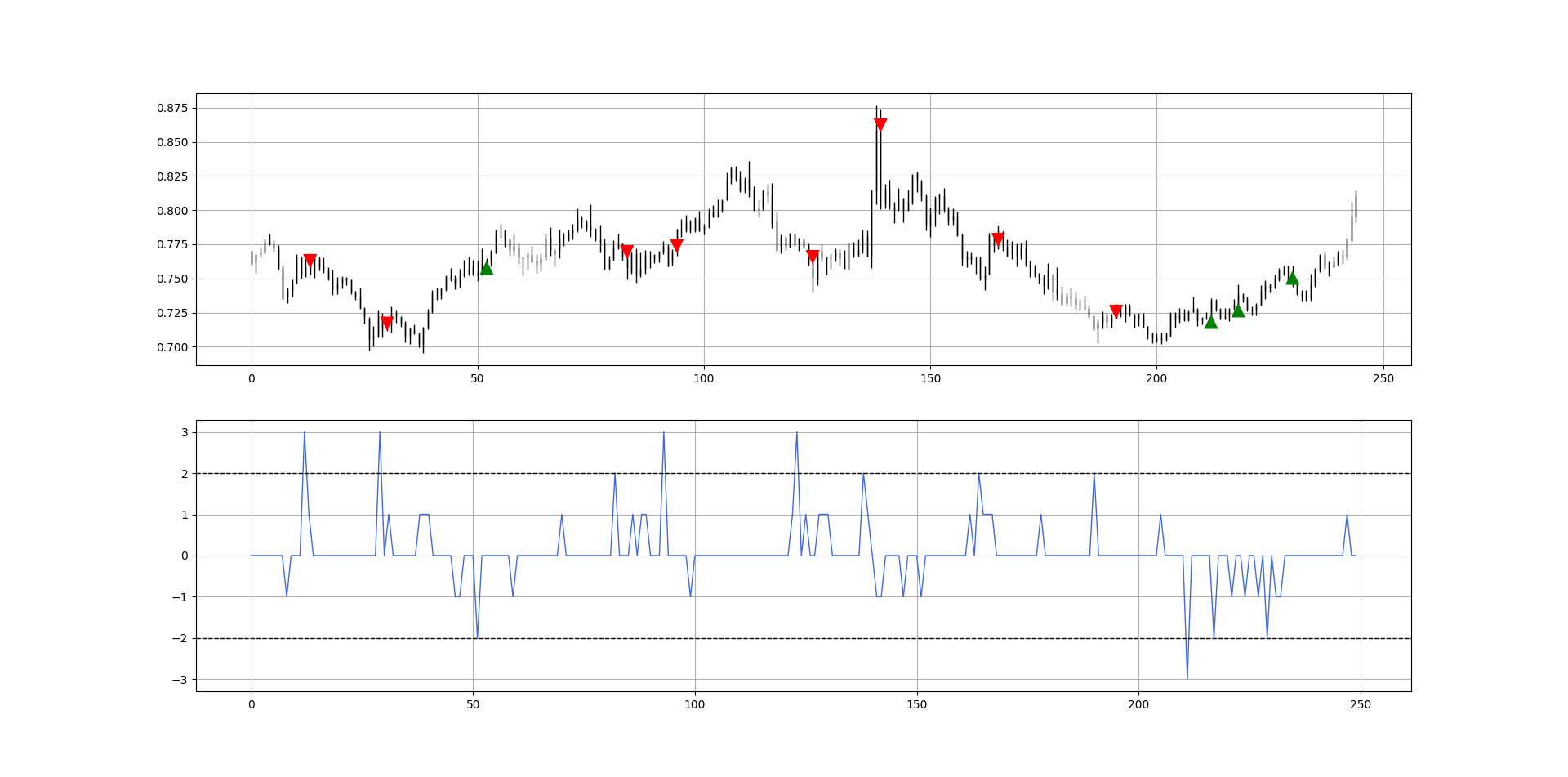Click the 200 x-axis label of the indicator chart

point(1138,704)
